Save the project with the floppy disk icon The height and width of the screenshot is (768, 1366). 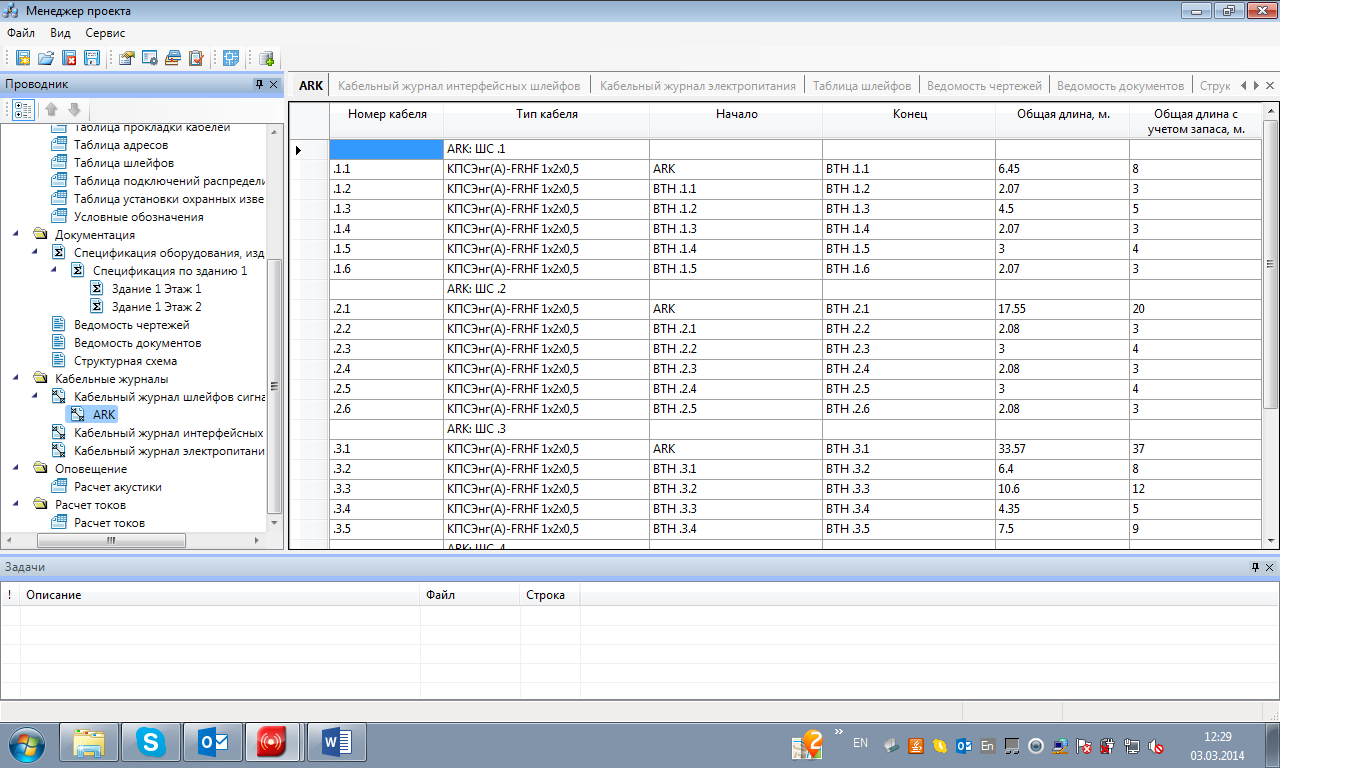[92, 58]
